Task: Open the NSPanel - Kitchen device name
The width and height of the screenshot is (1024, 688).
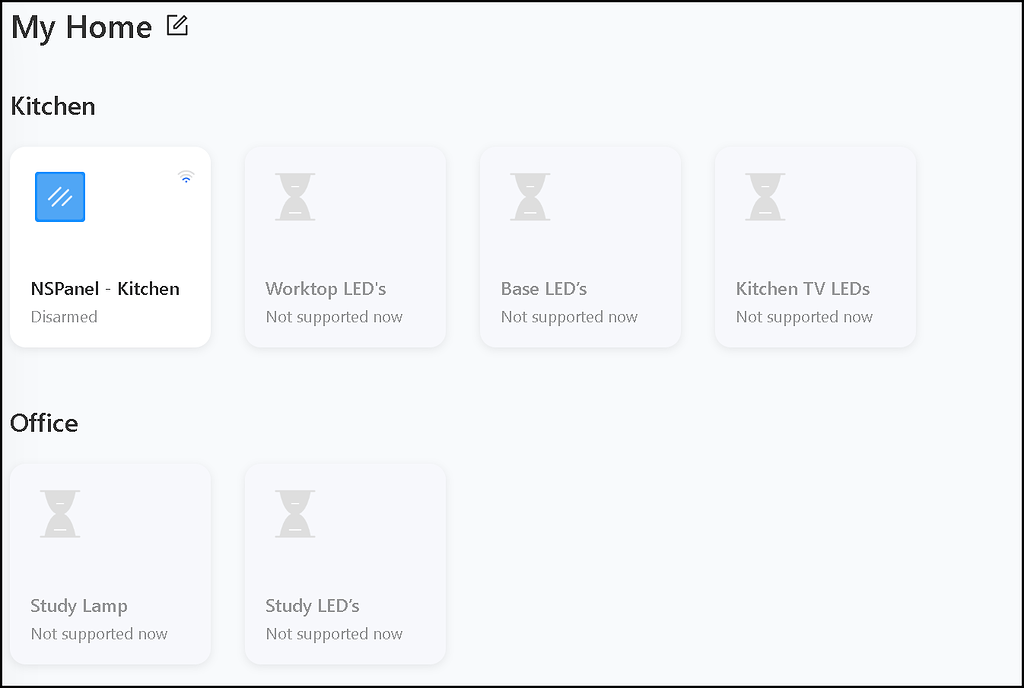Action: pyautogui.click(x=105, y=289)
